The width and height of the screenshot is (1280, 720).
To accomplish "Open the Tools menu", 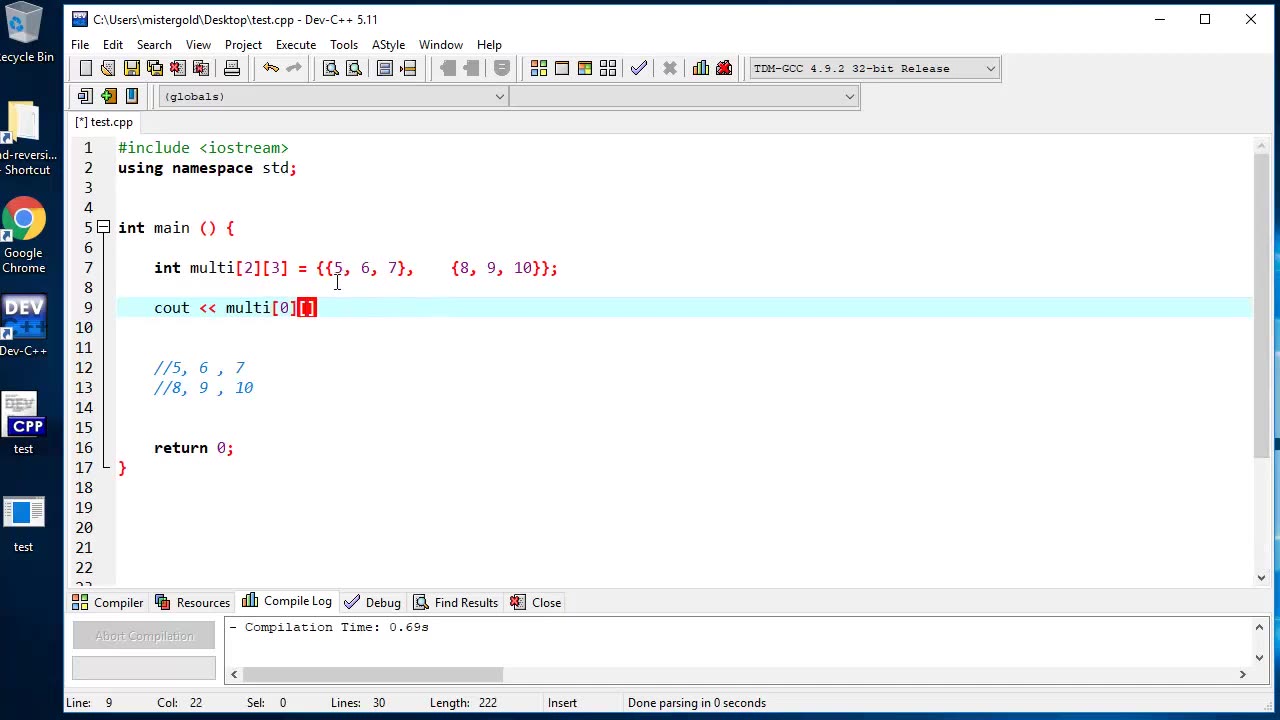I will (x=344, y=45).
